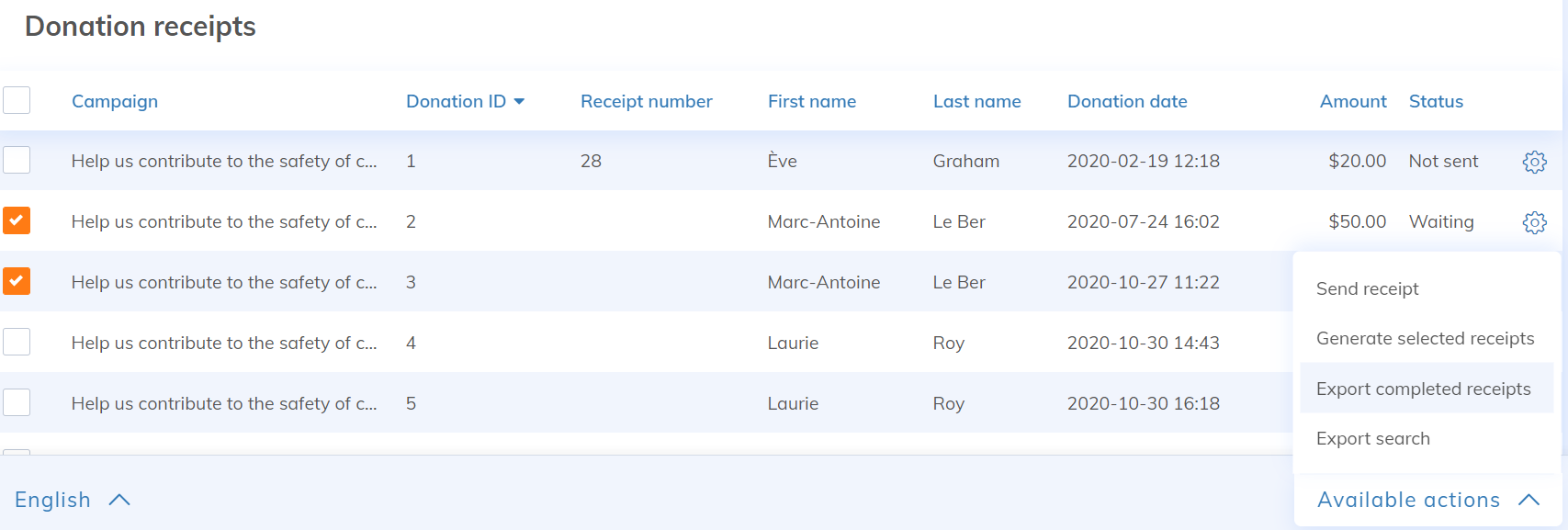This screenshot has width=1568, height=530.
Task: Select all receipts with header checkbox
Action: [17, 100]
